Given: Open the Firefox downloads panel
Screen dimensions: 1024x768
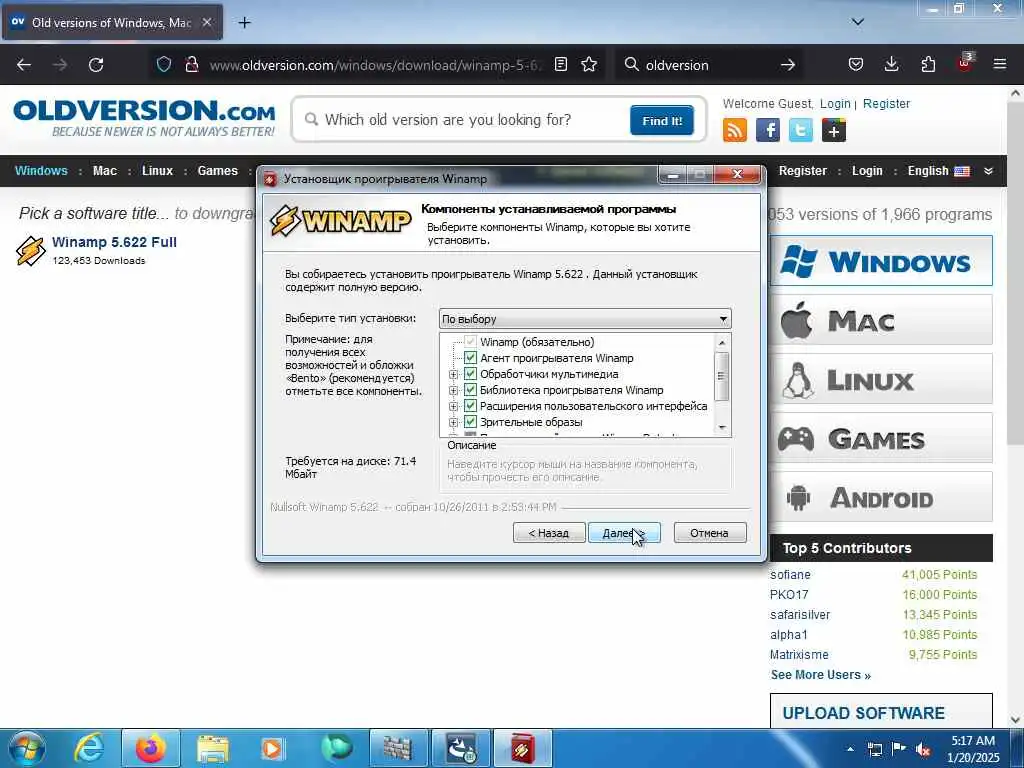Looking at the screenshot, I should [891, 64].
